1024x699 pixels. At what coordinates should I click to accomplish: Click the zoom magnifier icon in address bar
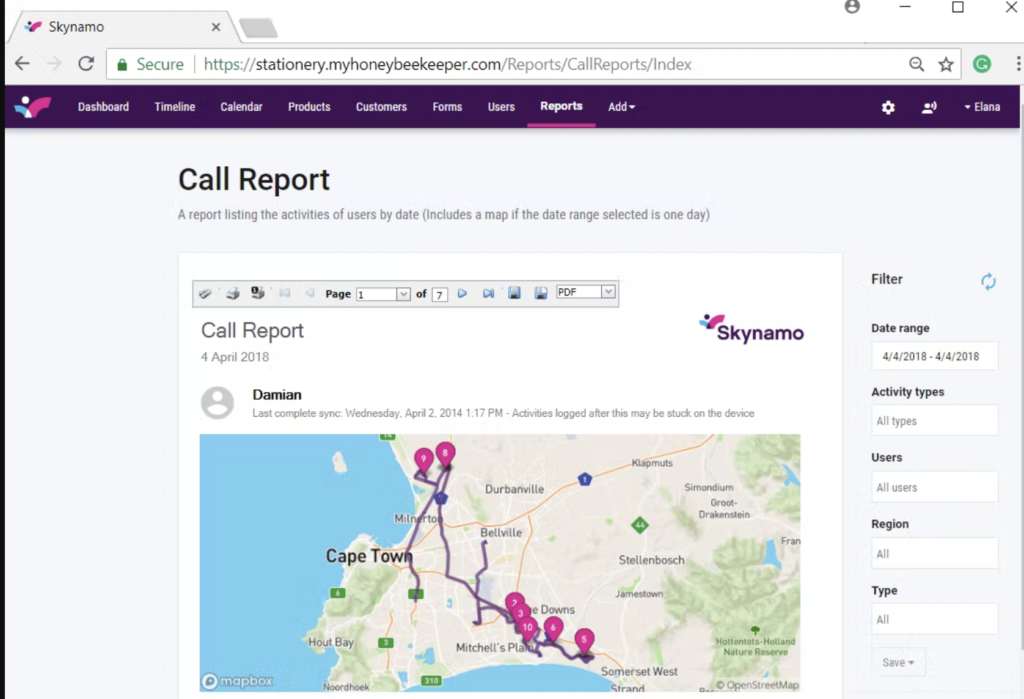(916, 64)
